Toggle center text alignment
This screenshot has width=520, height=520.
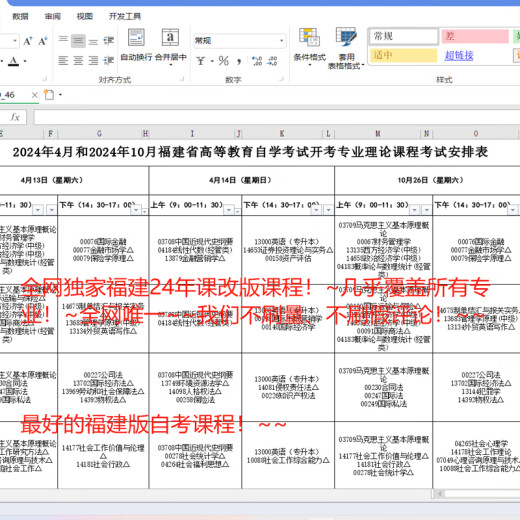pos(78,61)
